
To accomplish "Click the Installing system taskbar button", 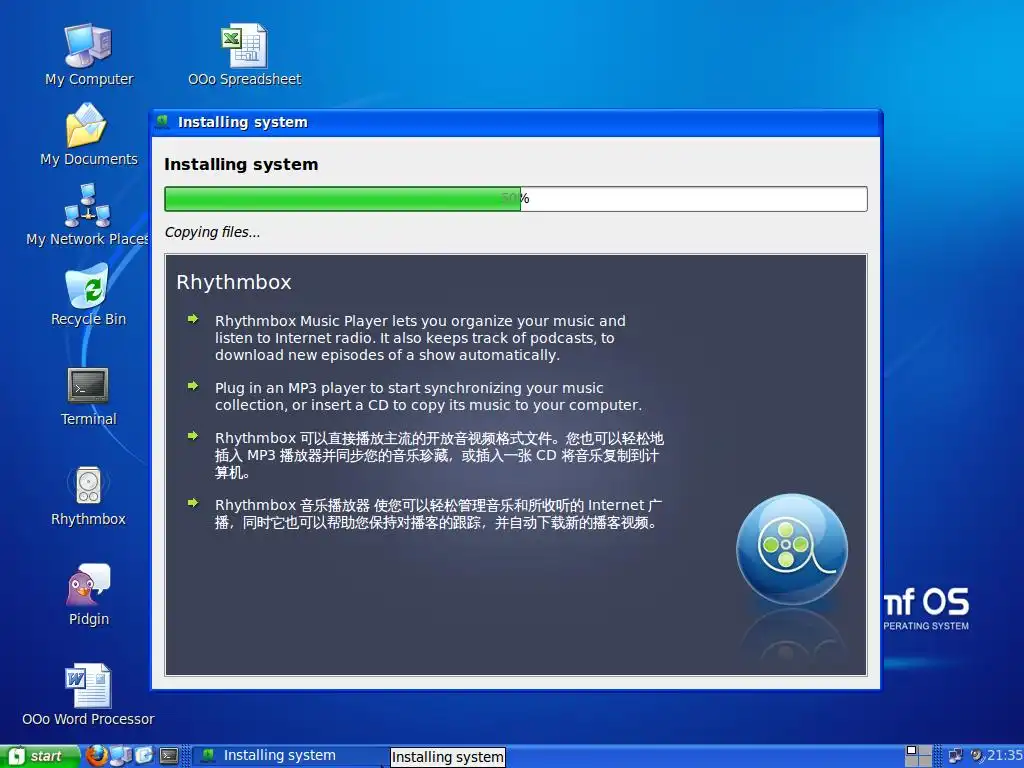I will [291, 756].
